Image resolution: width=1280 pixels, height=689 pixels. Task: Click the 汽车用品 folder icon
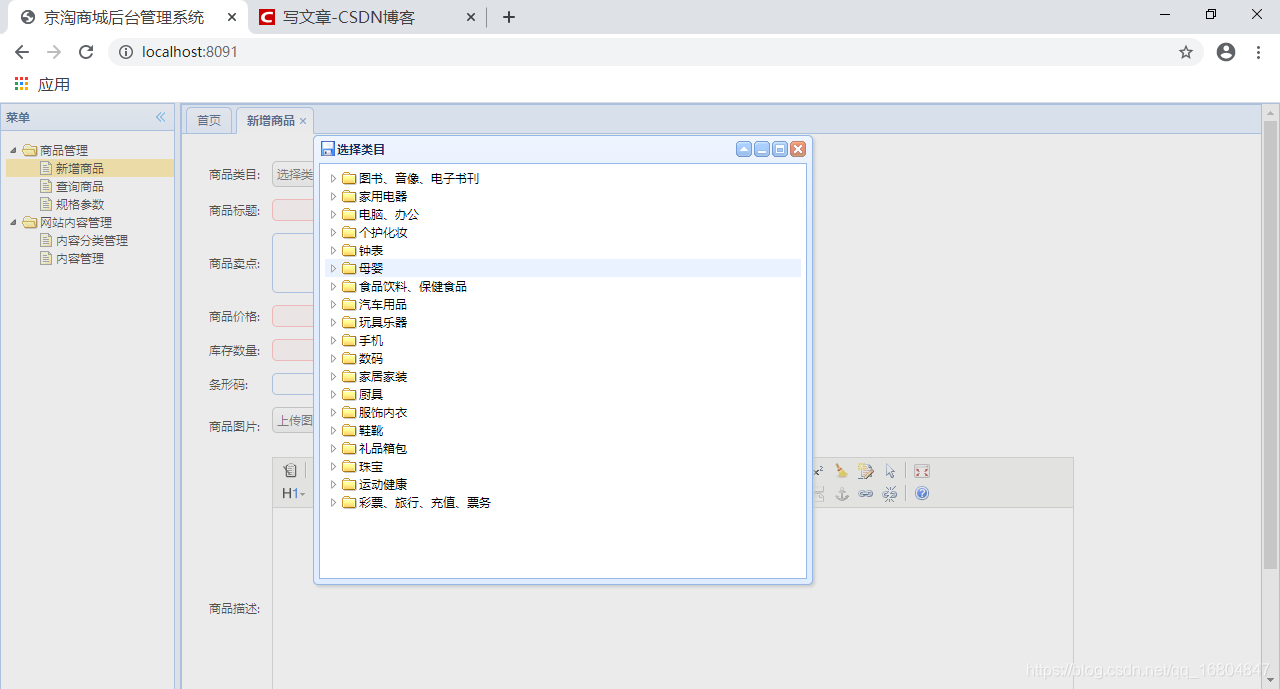(349, 305)
